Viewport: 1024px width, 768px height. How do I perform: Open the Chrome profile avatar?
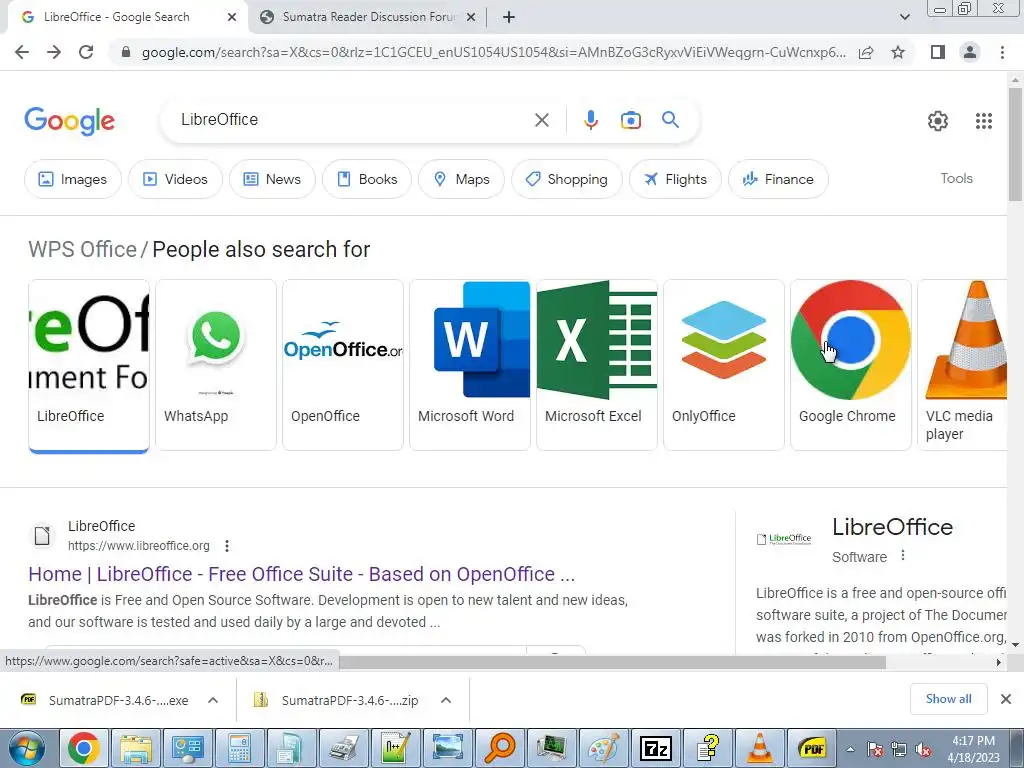coord(970,52)
